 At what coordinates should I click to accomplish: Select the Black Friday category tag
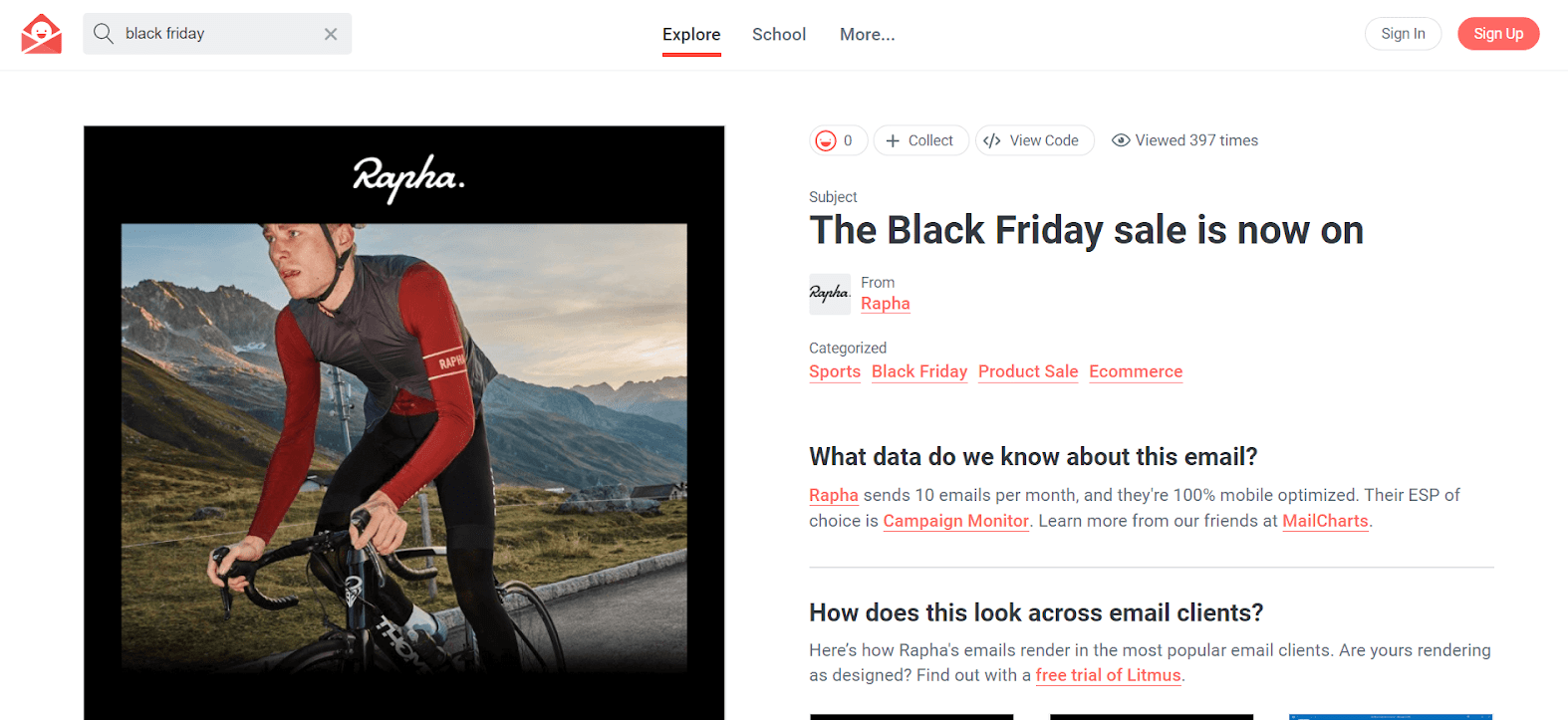point(919,371)
